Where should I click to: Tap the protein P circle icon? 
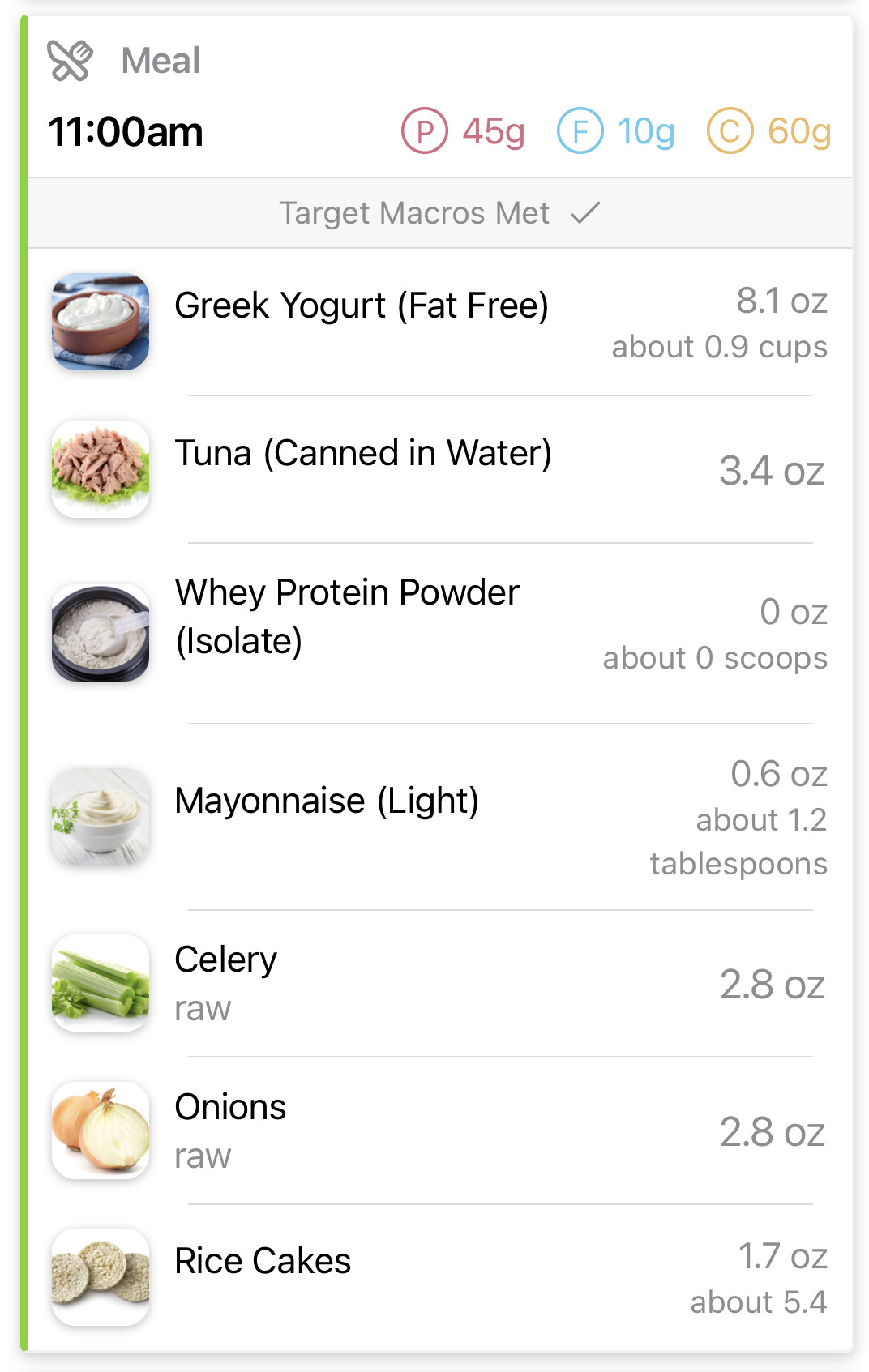(424, 130)
